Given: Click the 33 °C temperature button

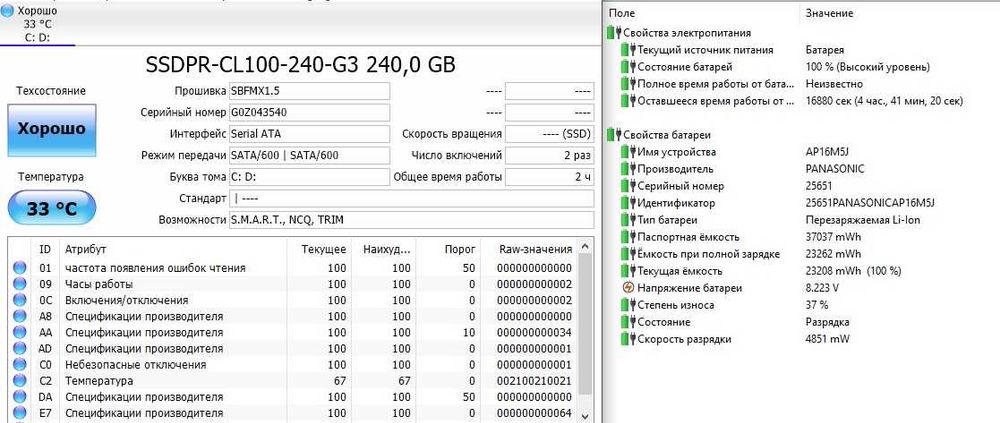Looking at the screenshot, I should [51, 208].
